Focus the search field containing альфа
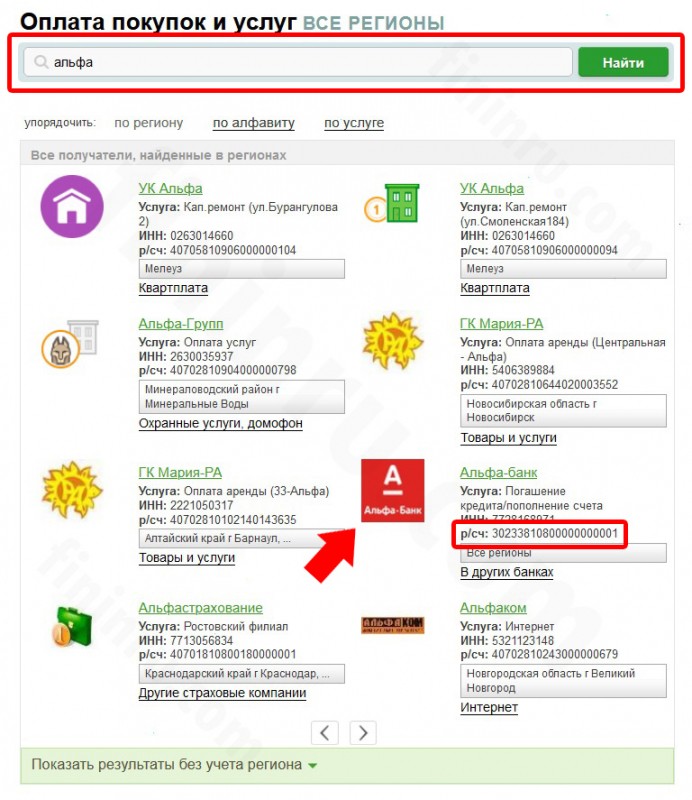The height and width of the screenshot is (800, 692). coord(298,62)
